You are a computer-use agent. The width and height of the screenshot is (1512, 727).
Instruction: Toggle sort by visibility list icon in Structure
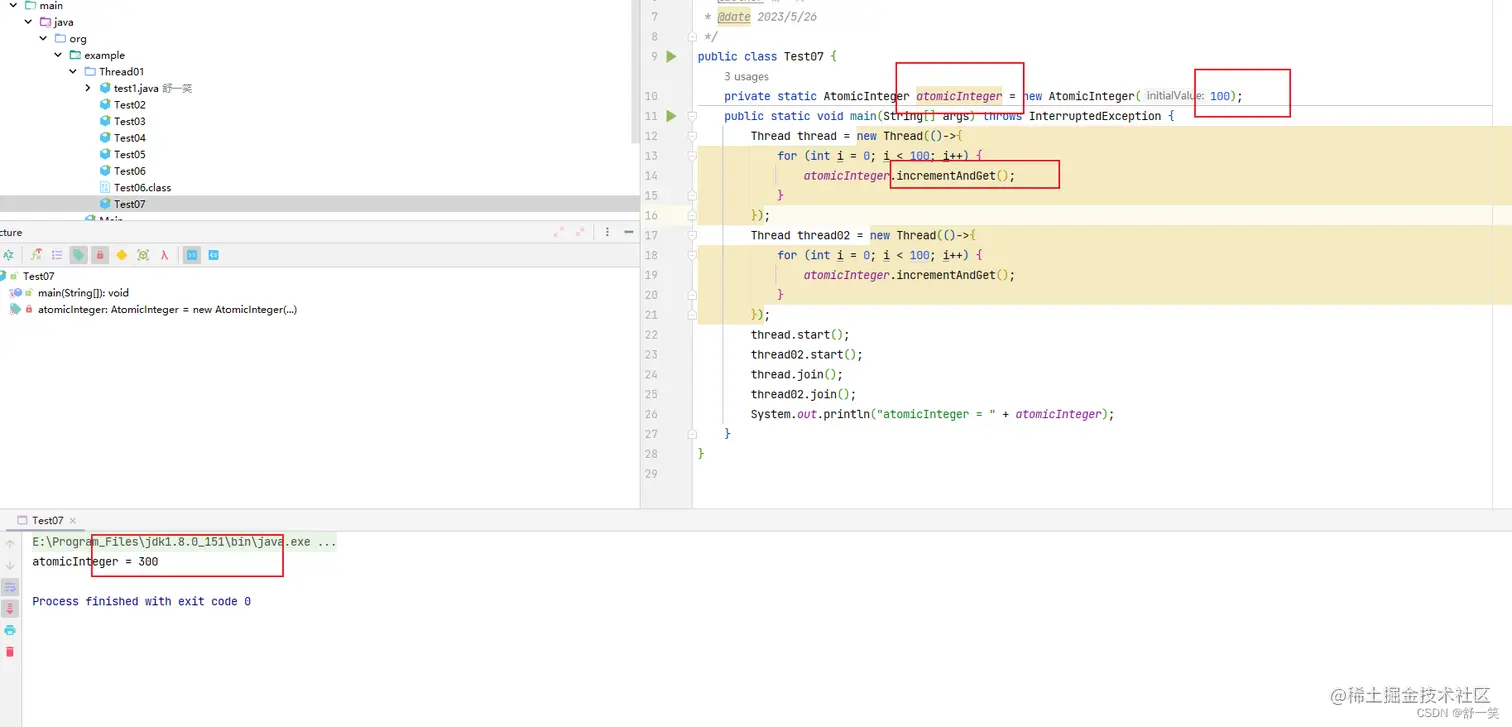coord(57,255)
